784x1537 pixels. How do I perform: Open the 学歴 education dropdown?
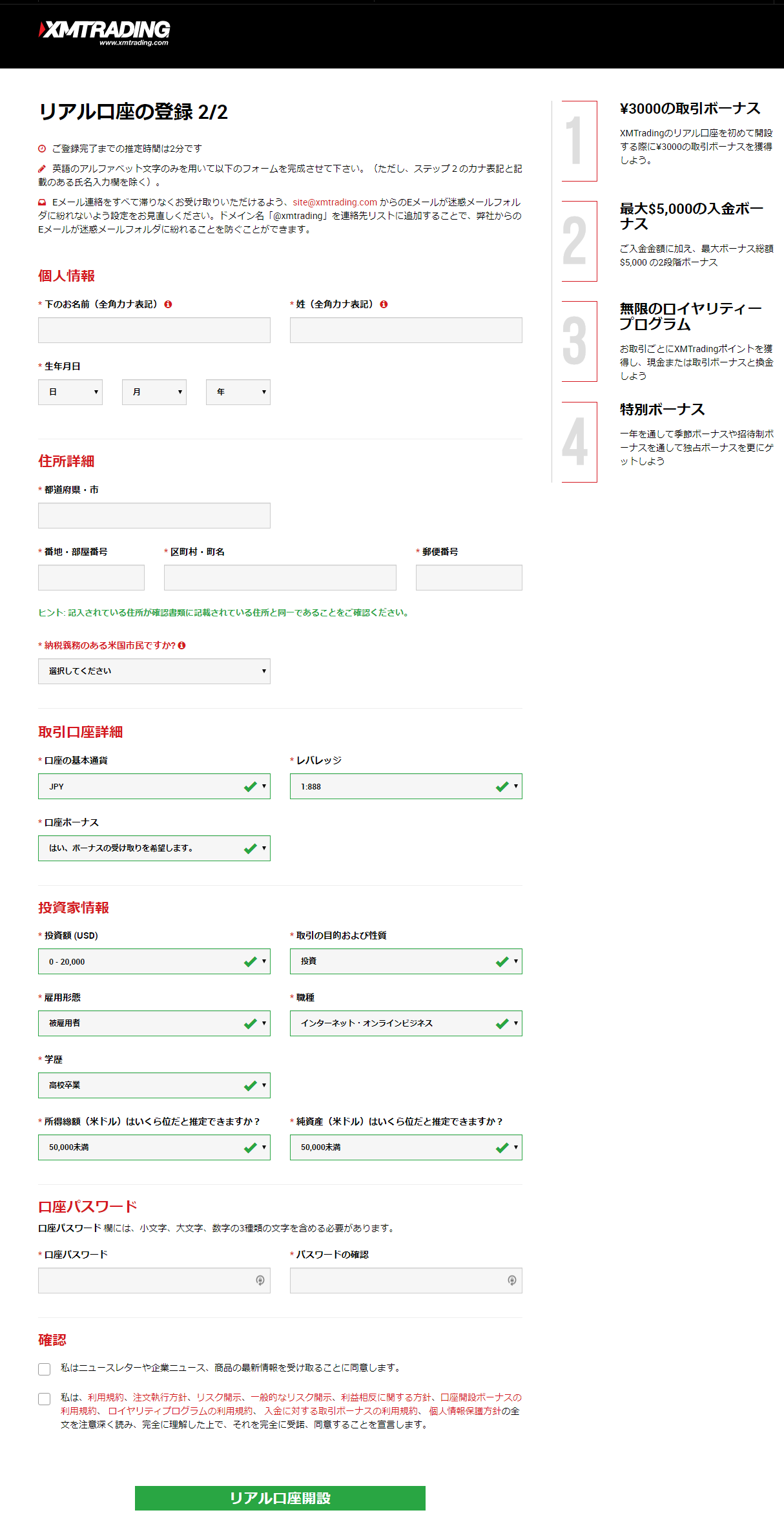154,1085
